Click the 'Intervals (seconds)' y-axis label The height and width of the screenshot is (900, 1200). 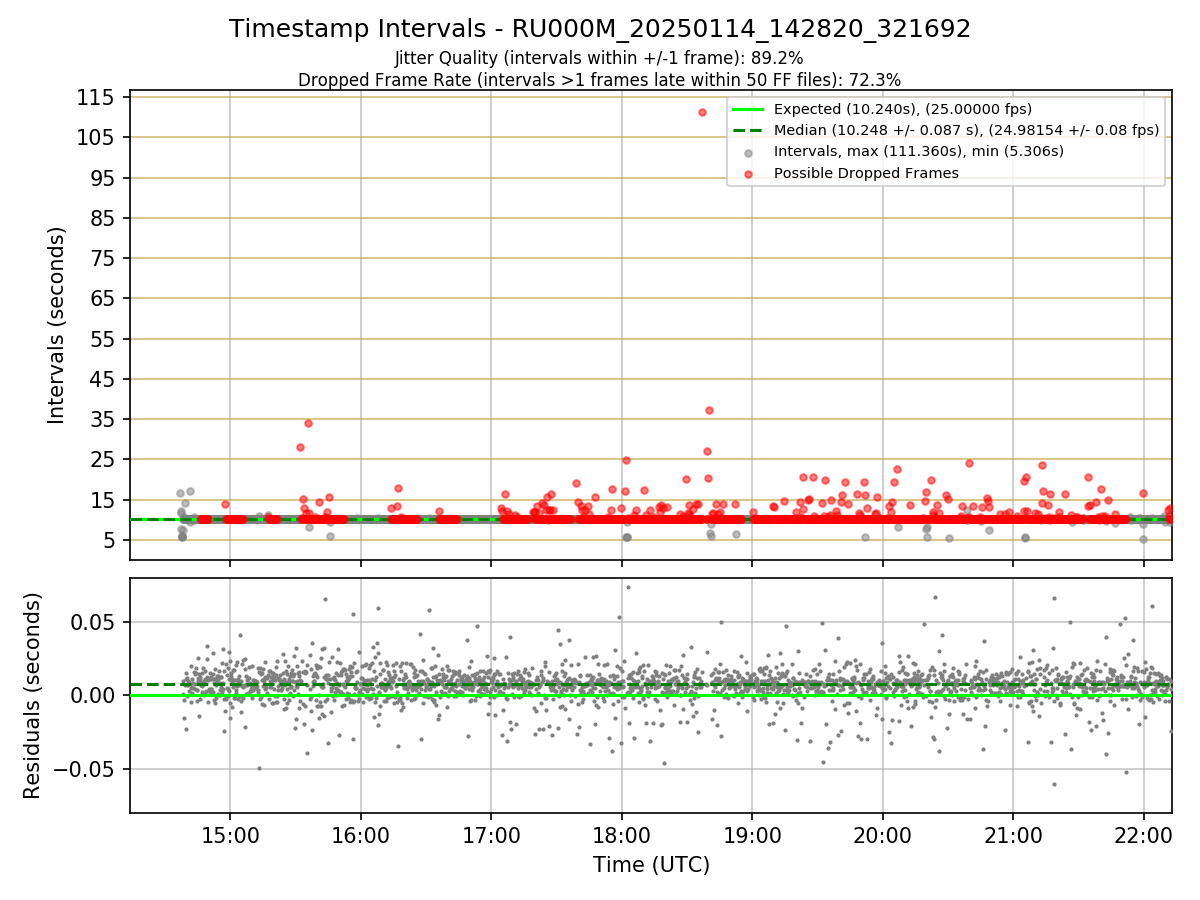(56, 325)
